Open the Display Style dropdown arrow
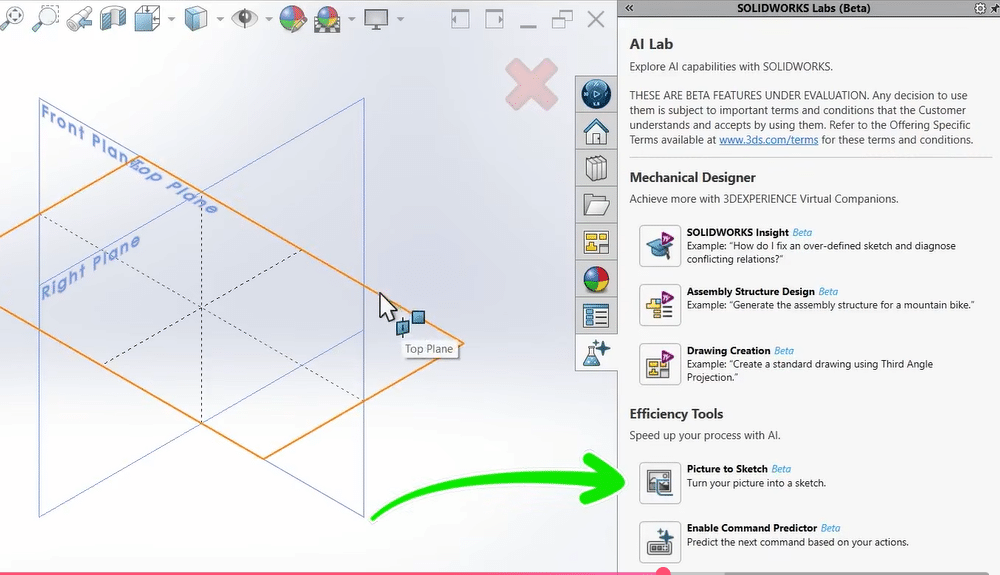The width and height of the screenshot is (1000, 575). point(220,19)
